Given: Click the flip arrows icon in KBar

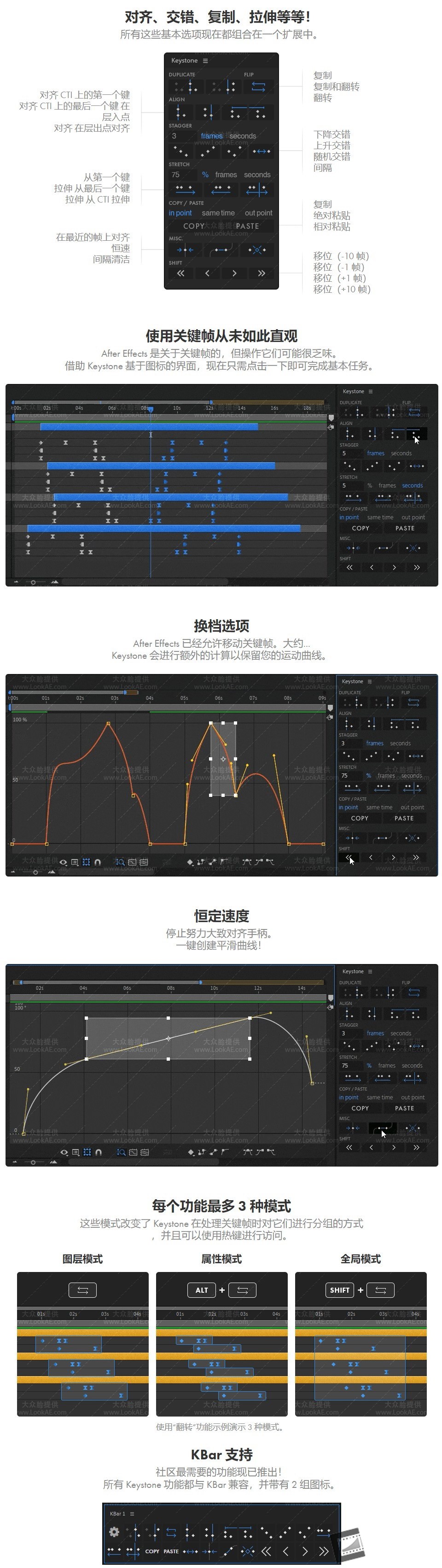Looking at the screenshot, I should 172,1532.
